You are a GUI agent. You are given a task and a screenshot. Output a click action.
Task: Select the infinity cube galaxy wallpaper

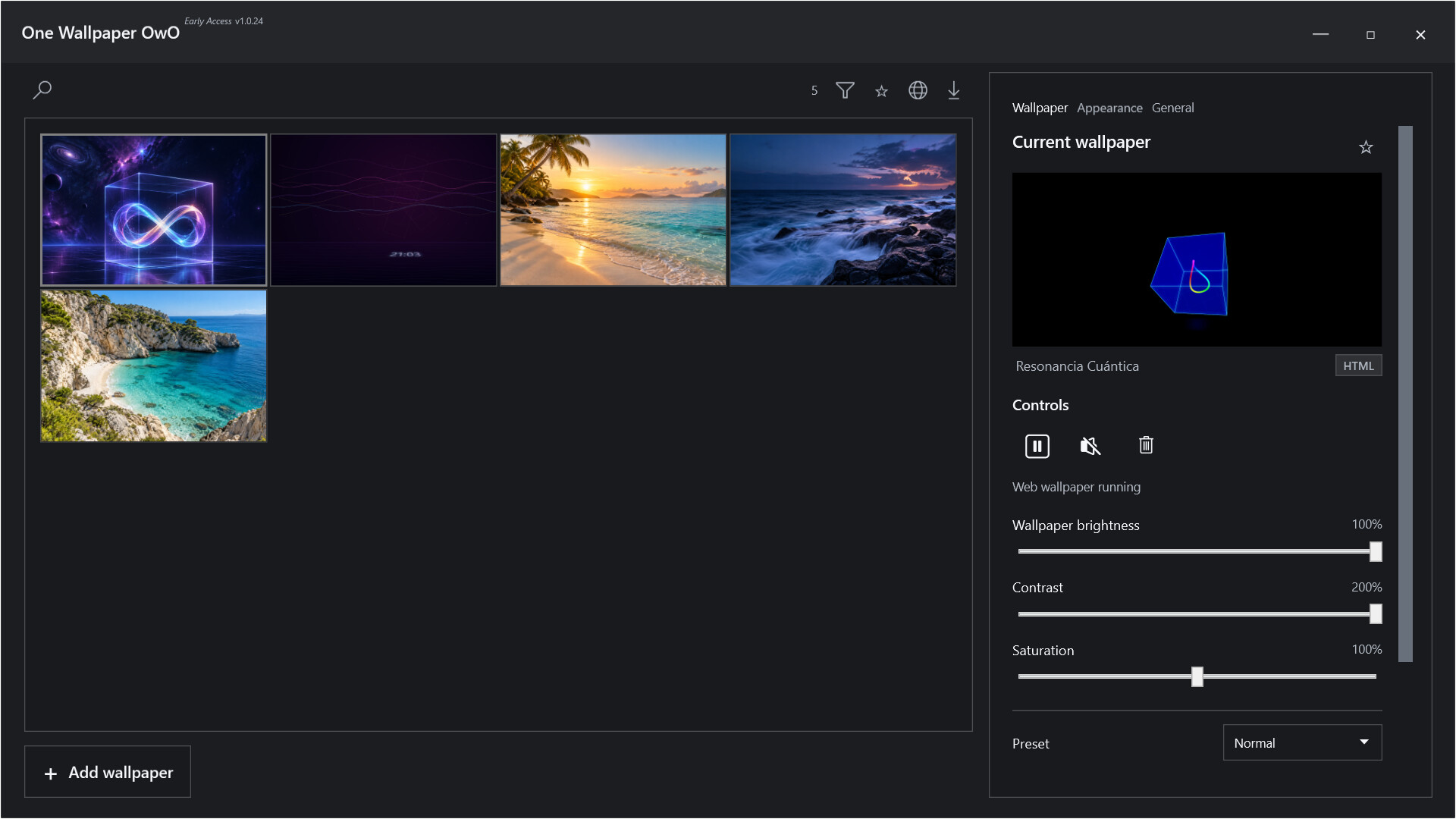pyautogui.click(x=154, y=210)
